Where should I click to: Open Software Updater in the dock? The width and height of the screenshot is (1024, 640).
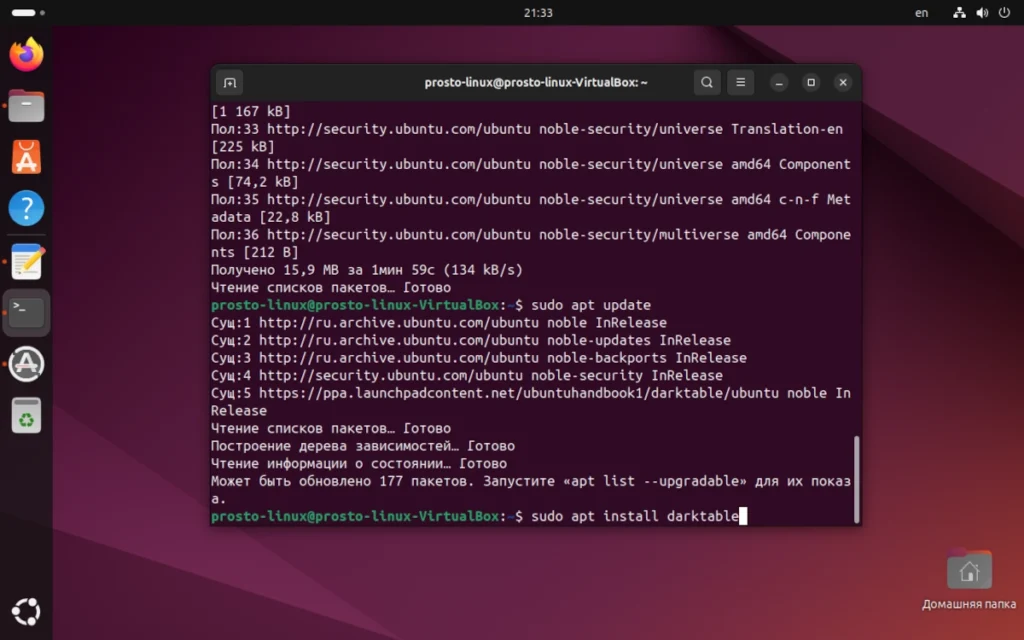[x=26, y=364]
